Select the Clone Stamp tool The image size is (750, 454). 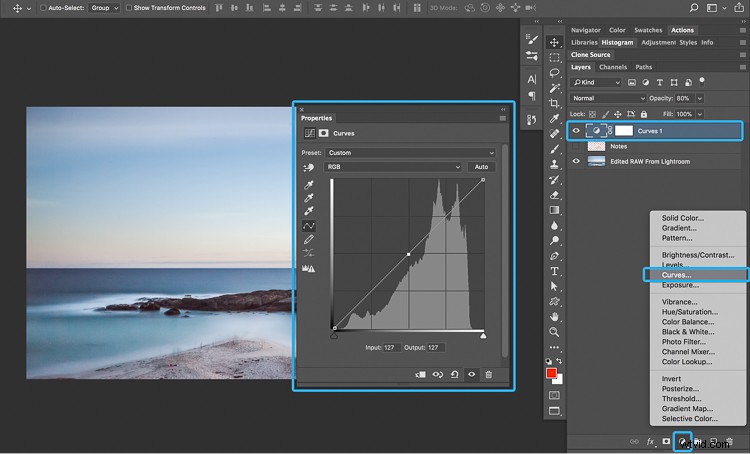[554, 165]
